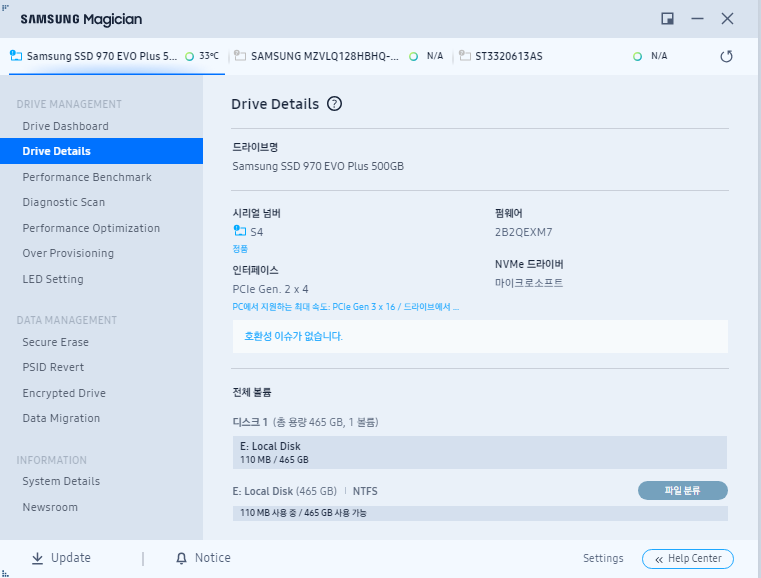Select the drive icon on Samsung SSD 970 EVO Plus tab
Viewport: 761px width, 578px height.
click(16, 56)
